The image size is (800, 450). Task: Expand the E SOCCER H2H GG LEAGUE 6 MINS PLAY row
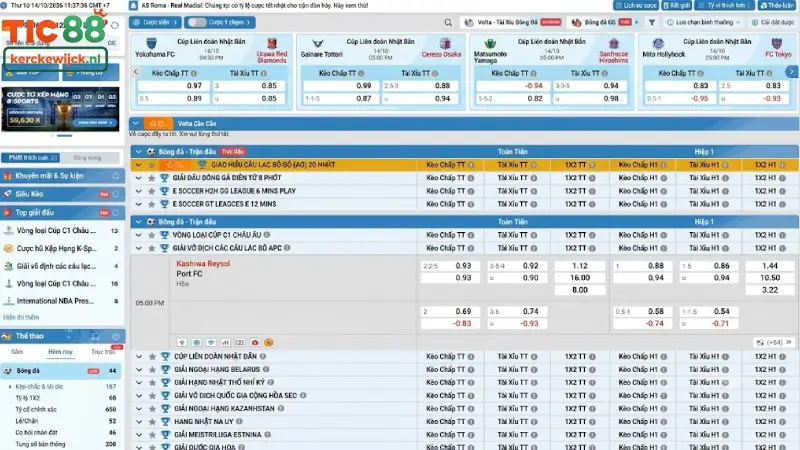point(138,191)
